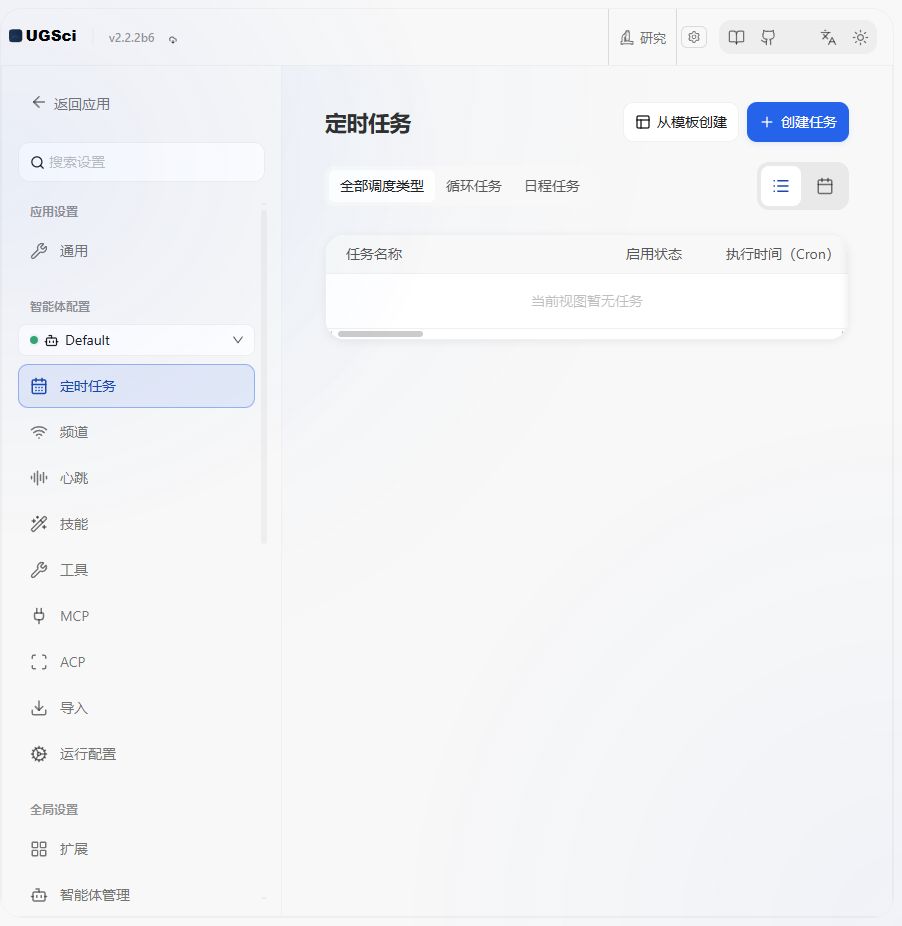
Task: Select 定时任务 in sidebar
Action: [x=136, y=386]
